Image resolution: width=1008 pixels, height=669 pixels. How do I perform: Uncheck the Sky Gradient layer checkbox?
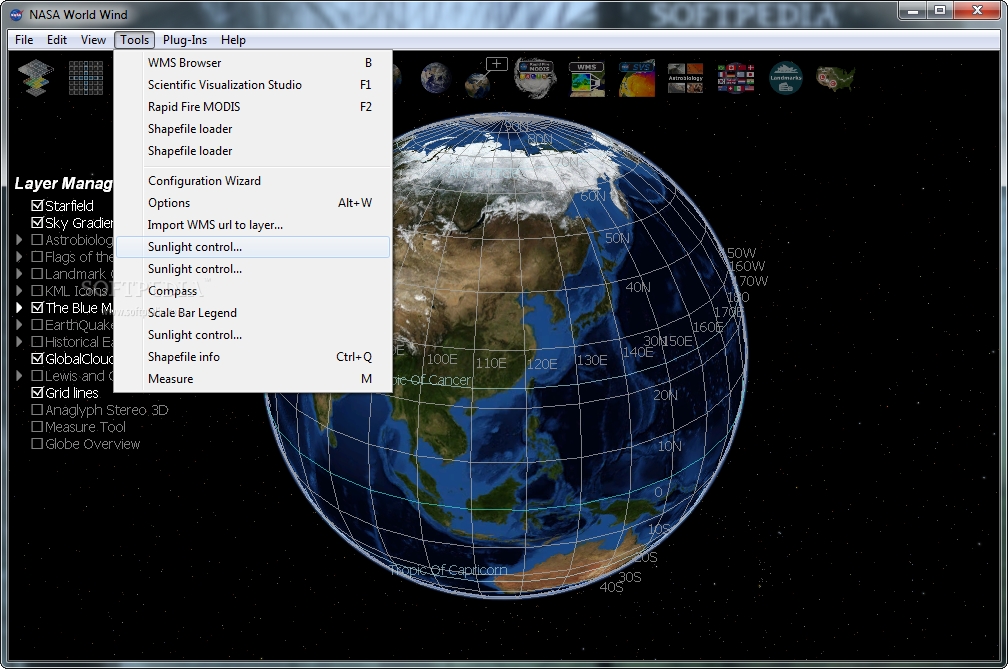pos(37,223)
